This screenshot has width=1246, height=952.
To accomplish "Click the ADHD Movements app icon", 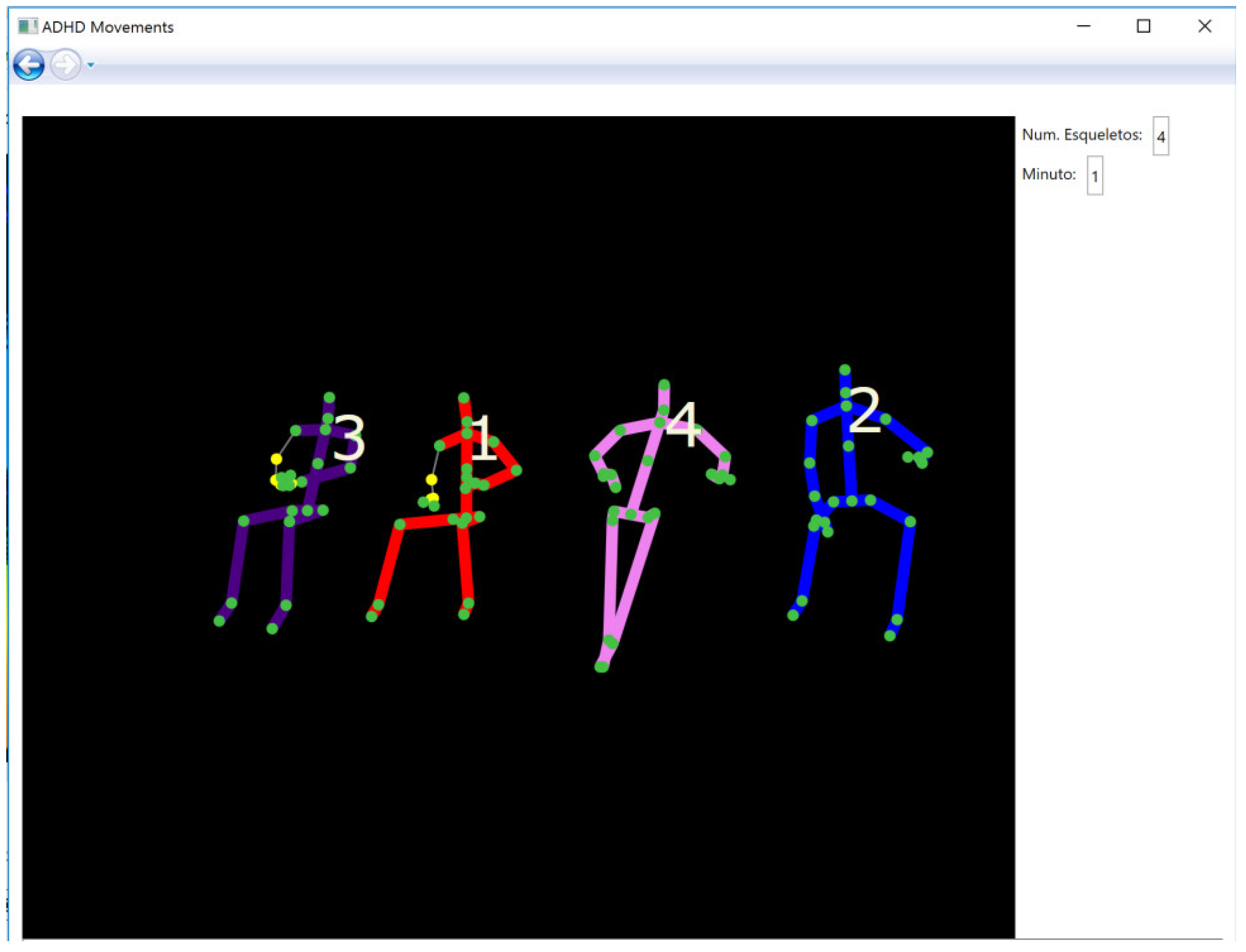I will click(27, 27).
